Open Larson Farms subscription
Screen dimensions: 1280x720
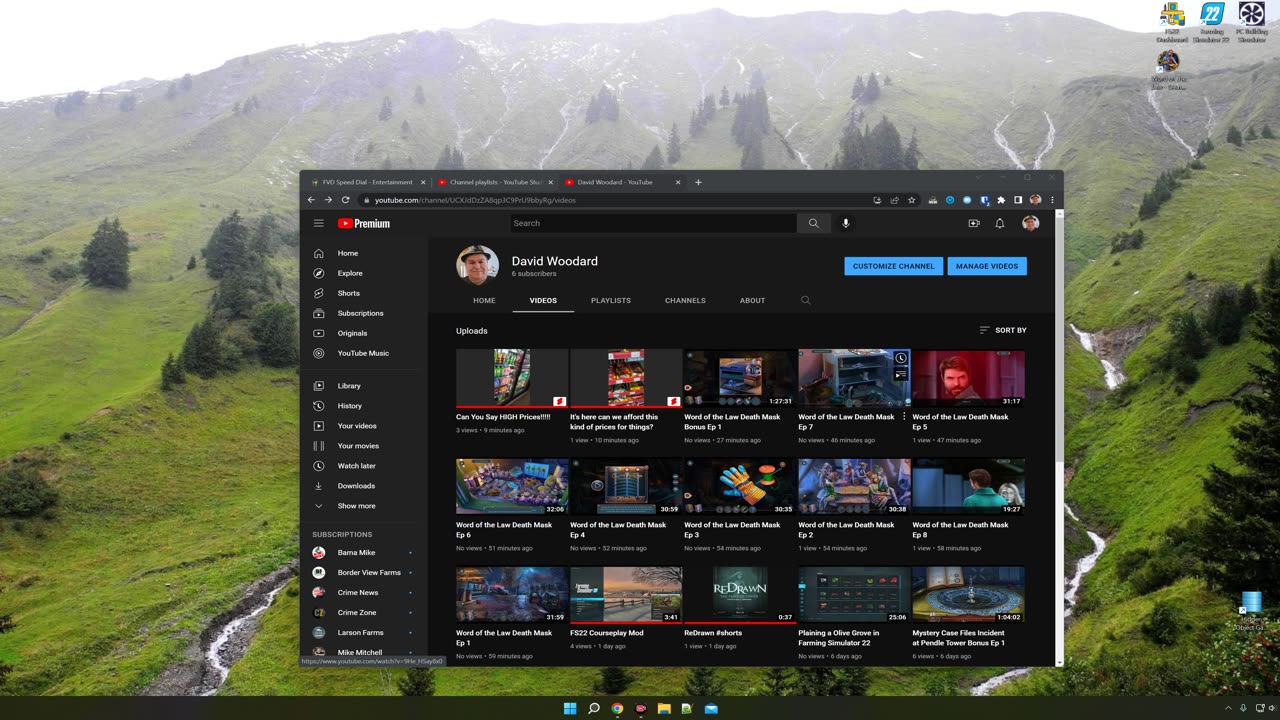click(364, 633)
